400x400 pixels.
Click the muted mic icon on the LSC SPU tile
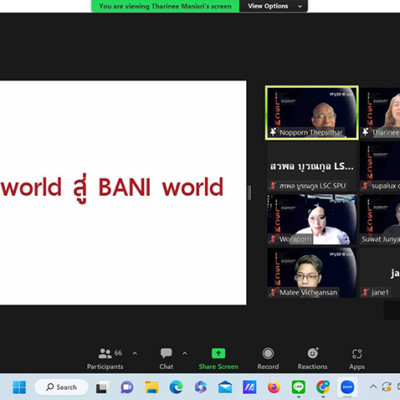click(273, 186)
